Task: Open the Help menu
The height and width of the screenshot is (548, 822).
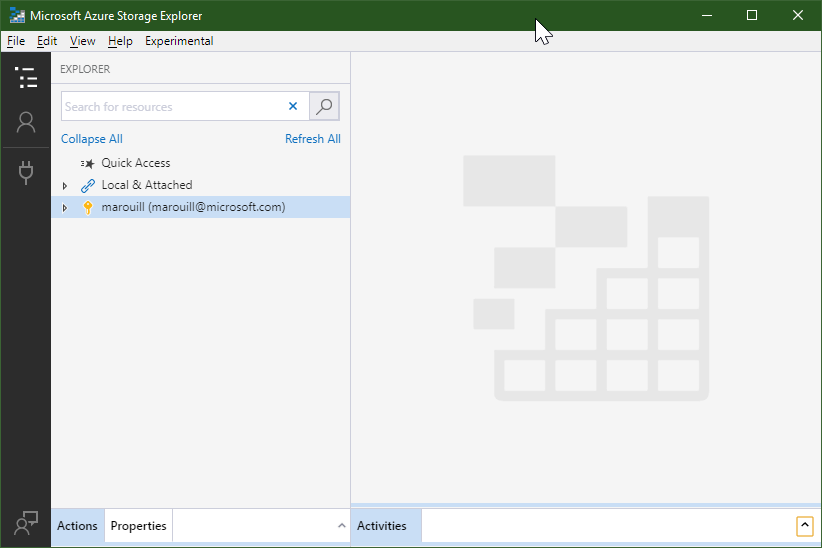Action: coord(120,41)
